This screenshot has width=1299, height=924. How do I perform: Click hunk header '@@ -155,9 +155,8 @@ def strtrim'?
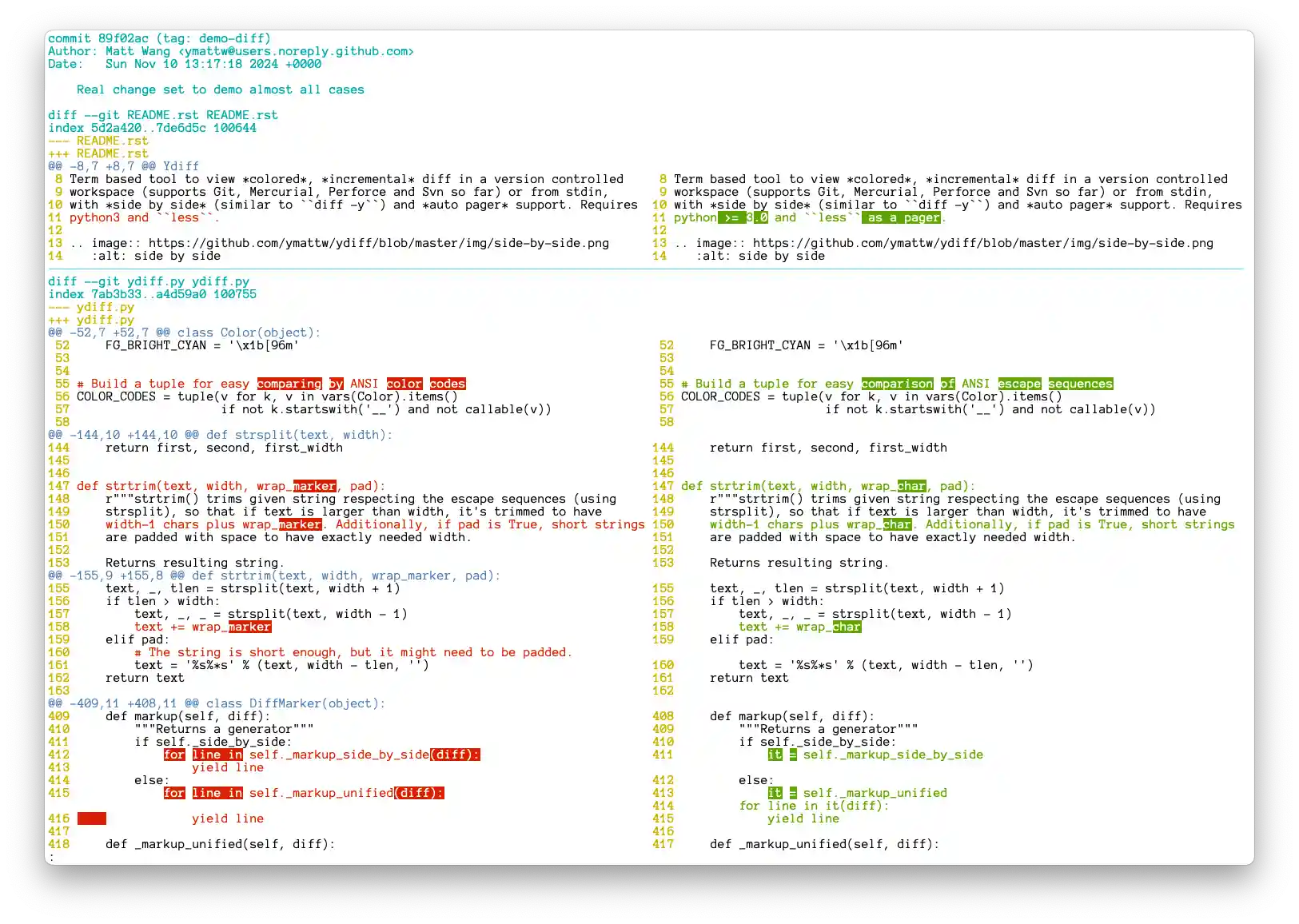coord(274,576)
